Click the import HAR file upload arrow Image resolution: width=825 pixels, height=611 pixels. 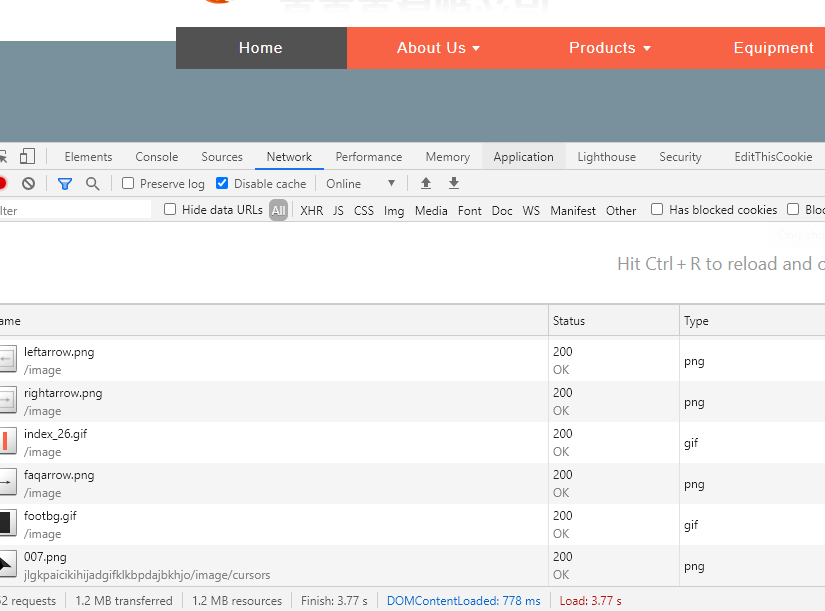[426, 184]
